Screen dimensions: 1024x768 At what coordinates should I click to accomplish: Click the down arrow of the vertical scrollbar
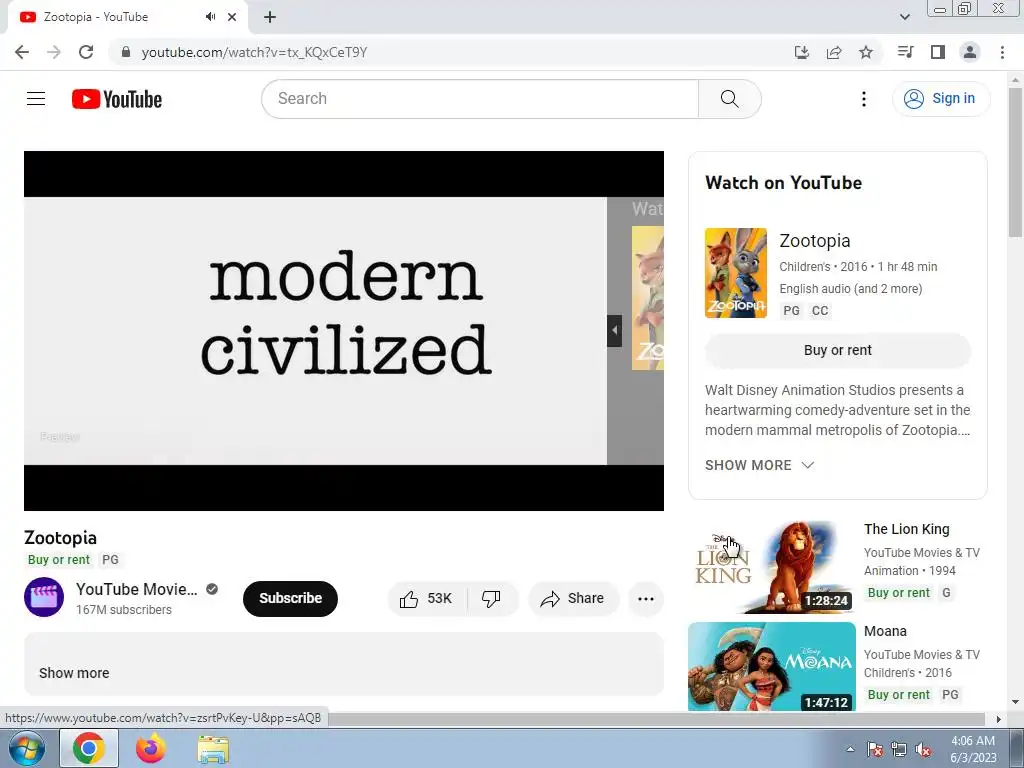1015,702
